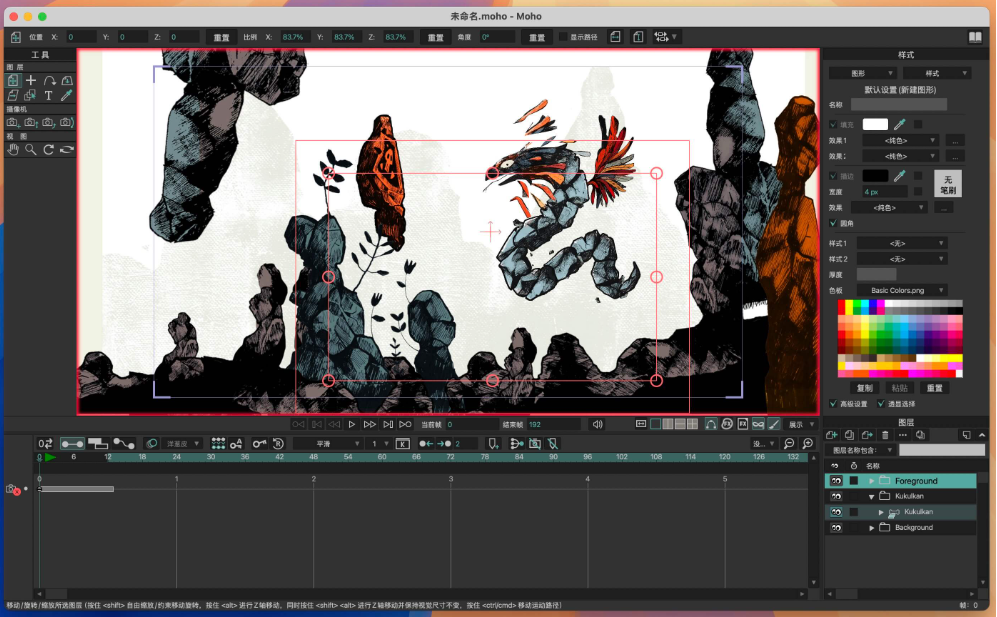Click the copy style button
The image size is (997, 617).
tap(865, 388)
